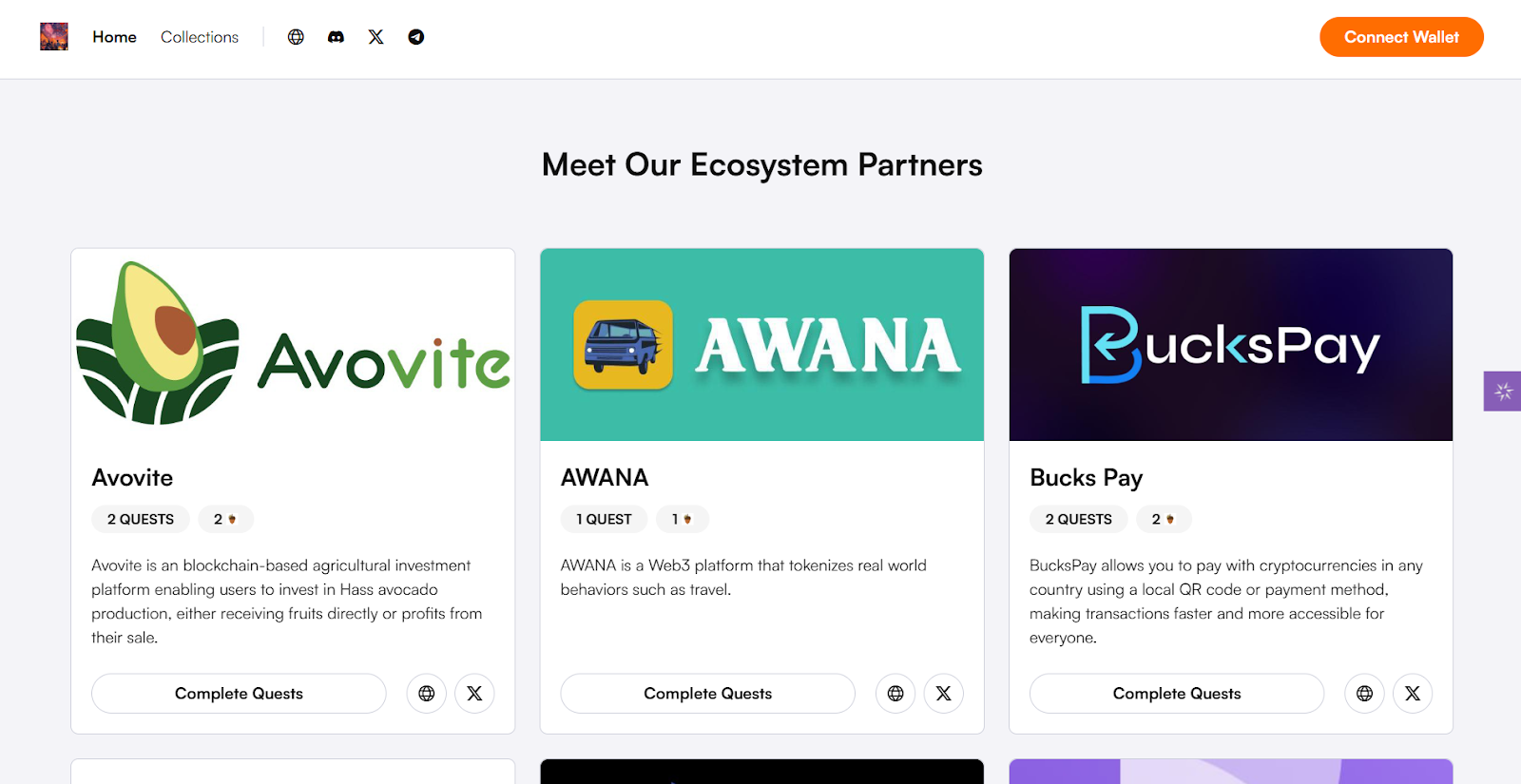Open Avovite's X profile icon
This screenshot has width=1521, height=784.
point(474,694)
